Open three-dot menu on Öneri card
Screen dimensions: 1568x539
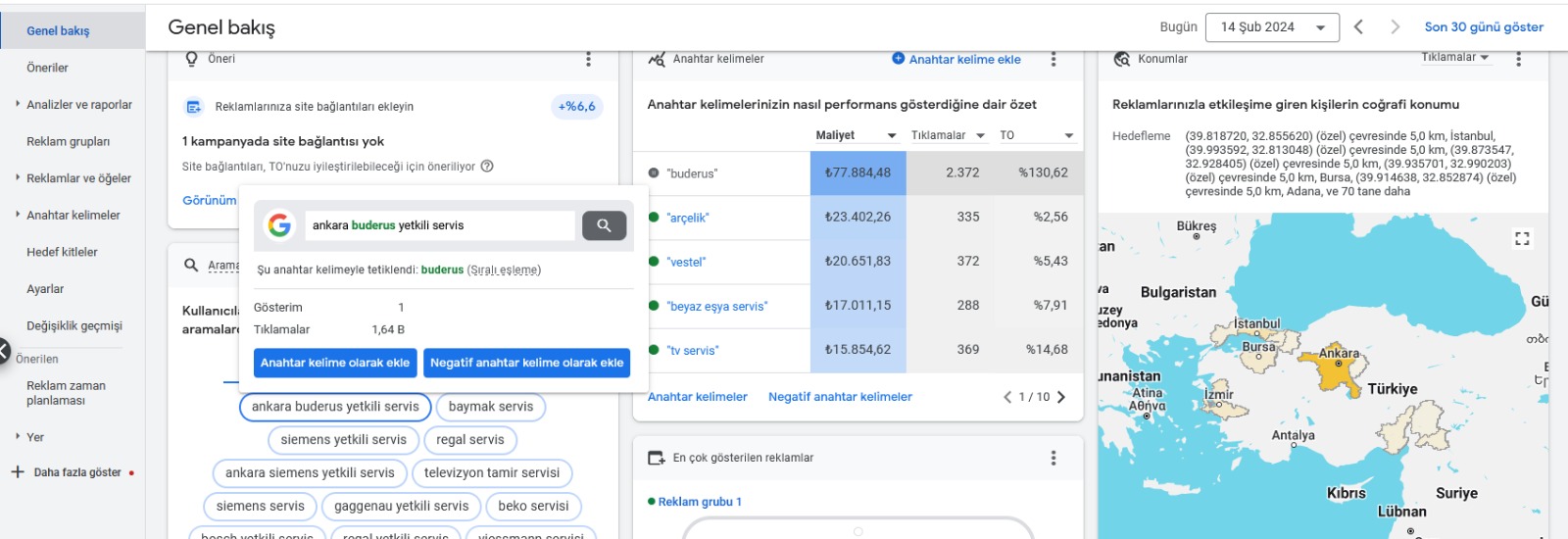(x=588, y=60)
